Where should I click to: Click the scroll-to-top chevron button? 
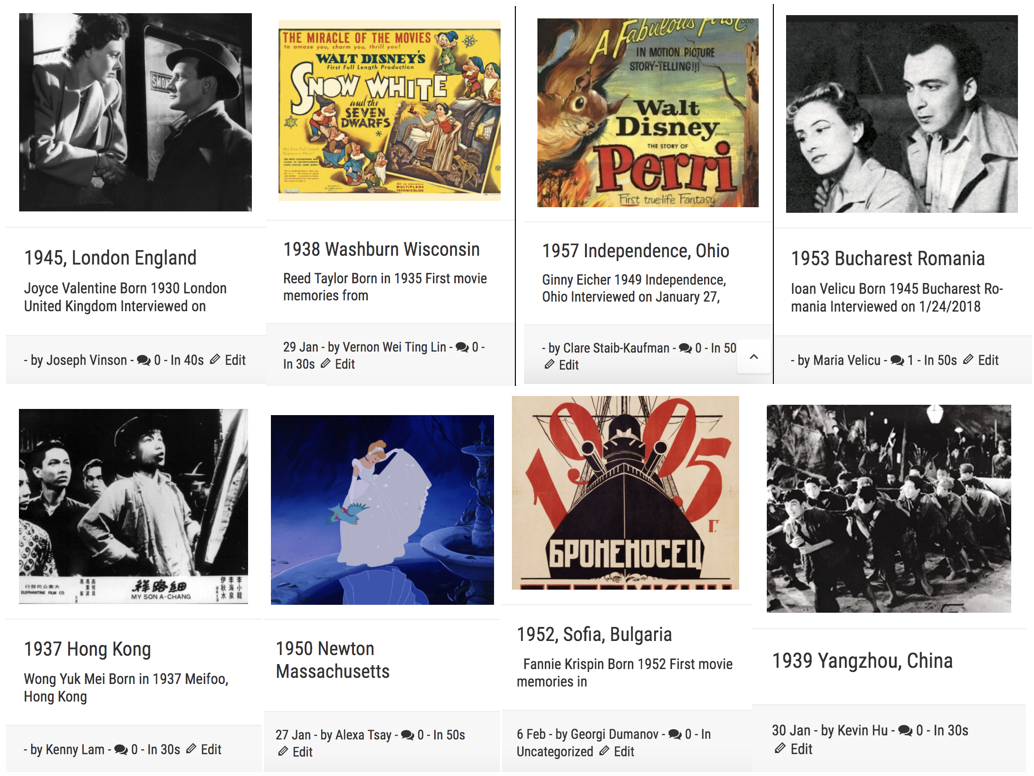pyautogui.click(x=754, y=357)
